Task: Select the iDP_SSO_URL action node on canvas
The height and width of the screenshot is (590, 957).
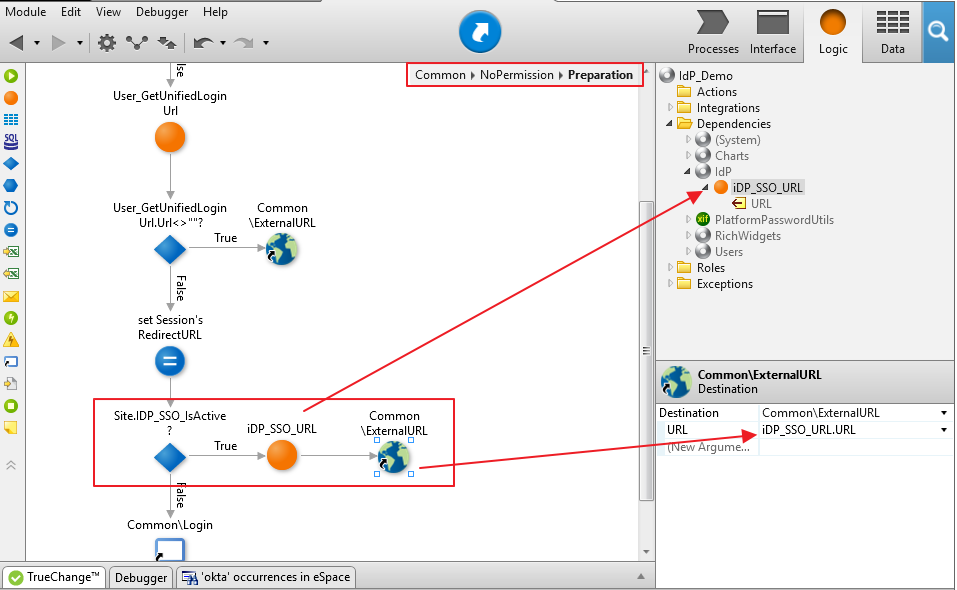Action: 282,455
